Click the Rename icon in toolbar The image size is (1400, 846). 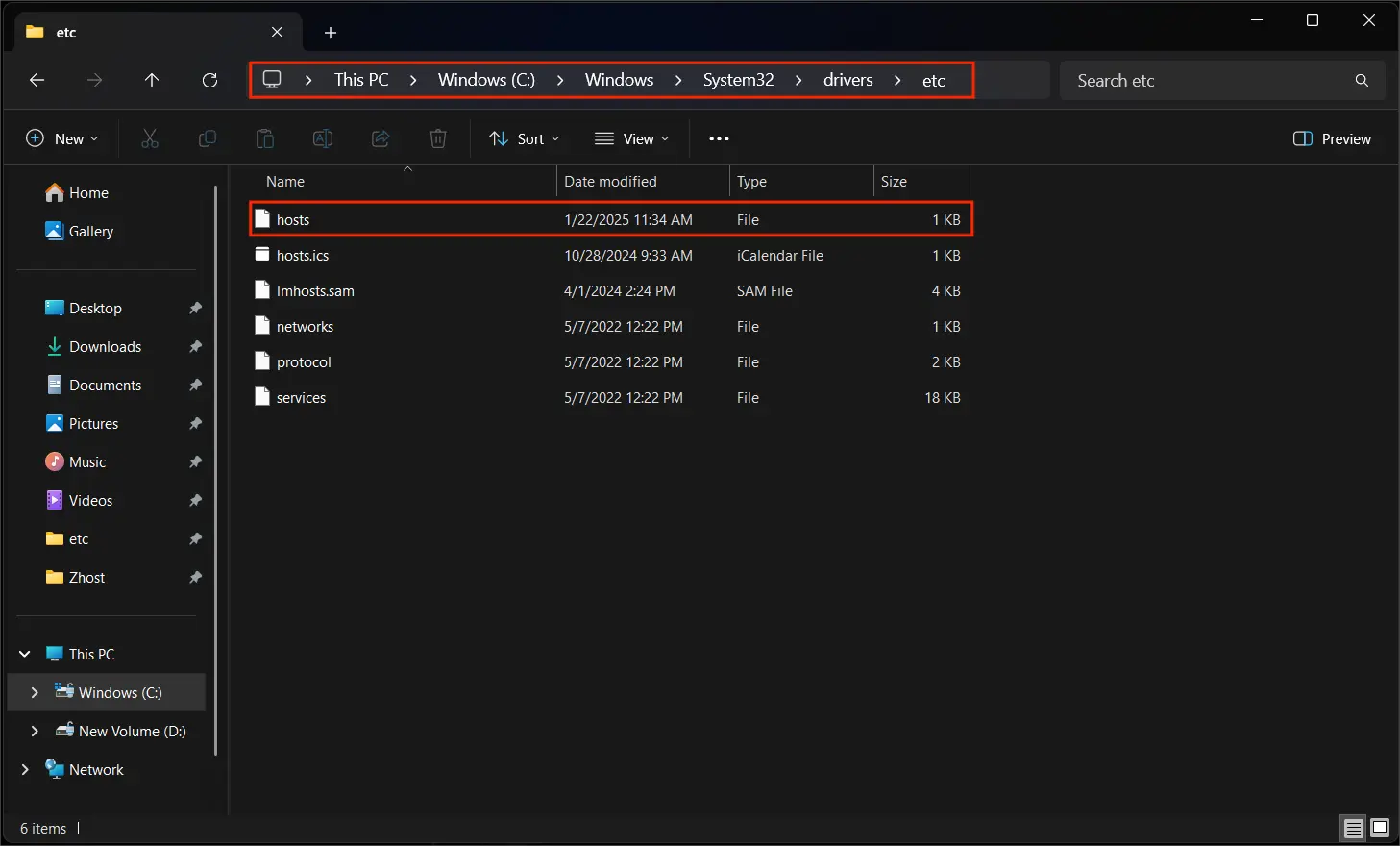click(x=323, y=138)
